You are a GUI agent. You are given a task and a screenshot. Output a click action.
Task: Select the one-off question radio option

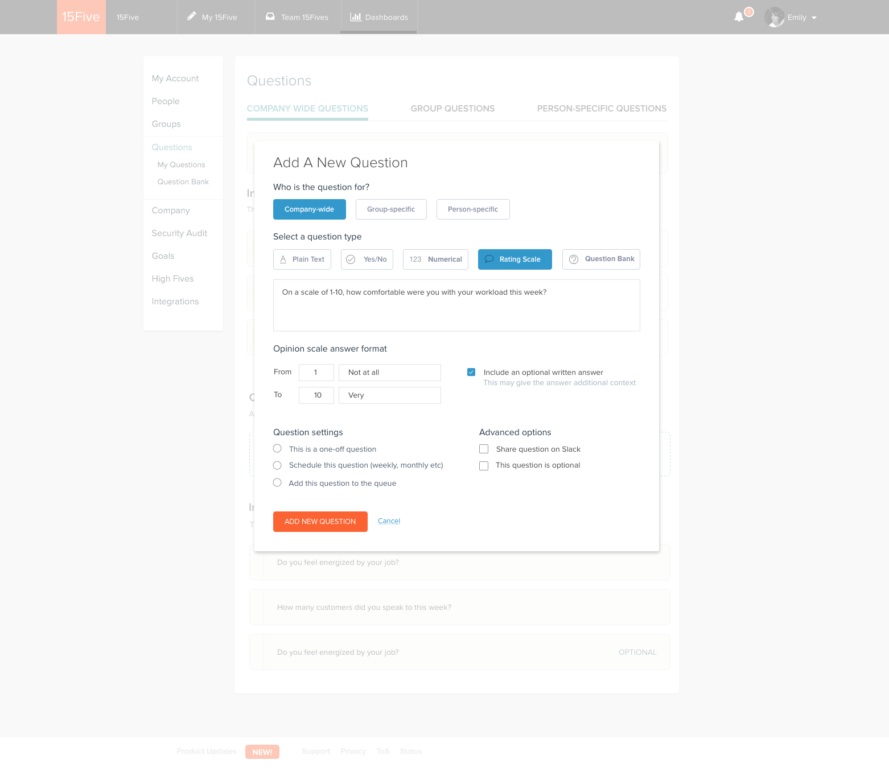click(278, 449)
